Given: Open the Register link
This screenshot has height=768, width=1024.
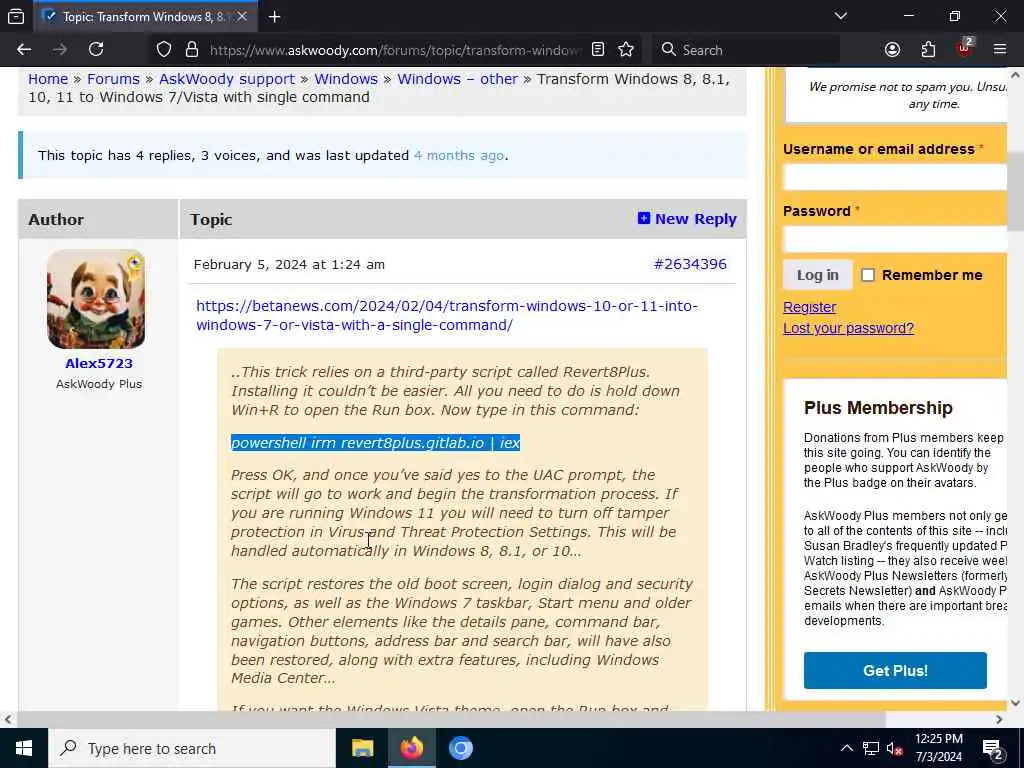Looking at the screenshot, I should click(x=809, y=307).
